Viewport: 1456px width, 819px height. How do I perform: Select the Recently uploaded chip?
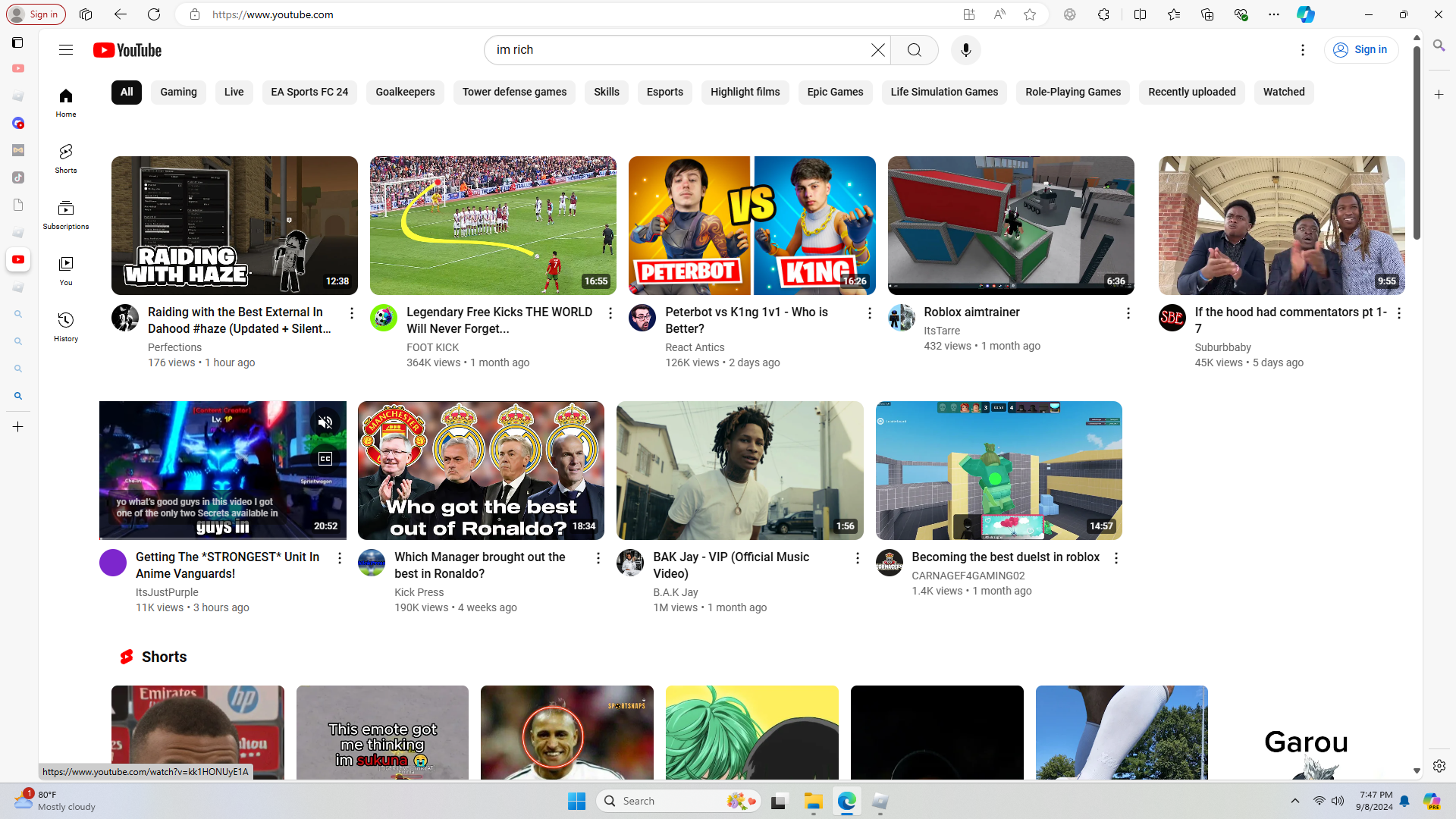pyautogui.click(x=1191, y=93)
